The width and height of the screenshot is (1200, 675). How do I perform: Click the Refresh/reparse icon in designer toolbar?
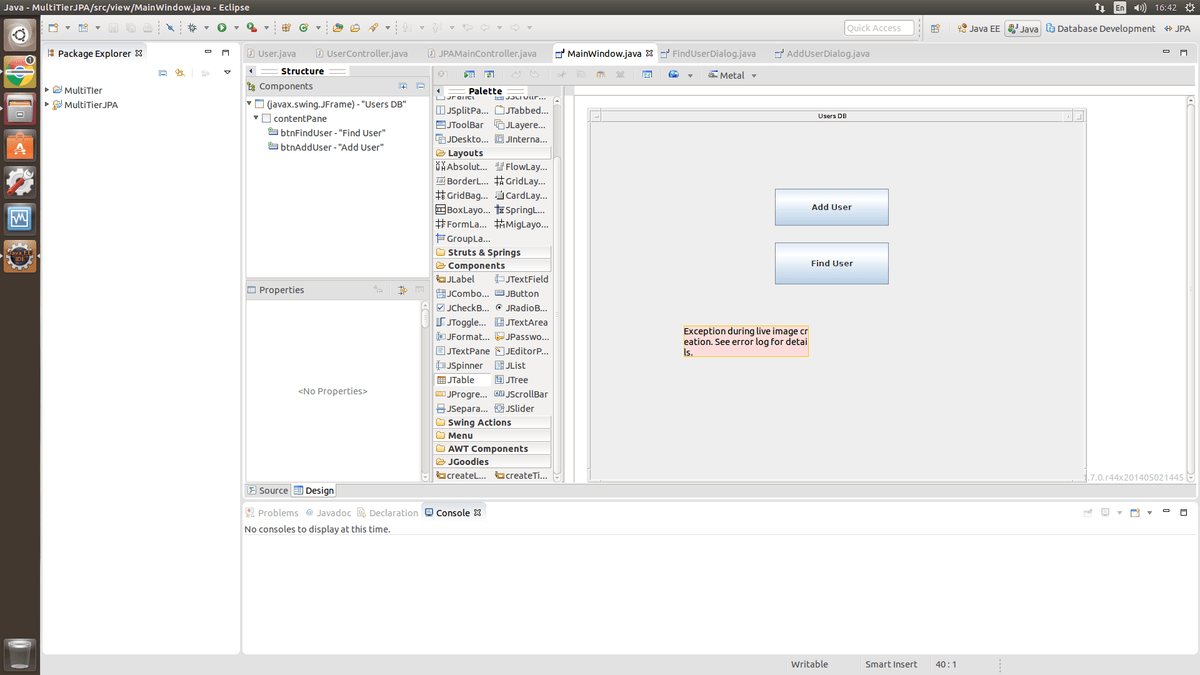489,75
